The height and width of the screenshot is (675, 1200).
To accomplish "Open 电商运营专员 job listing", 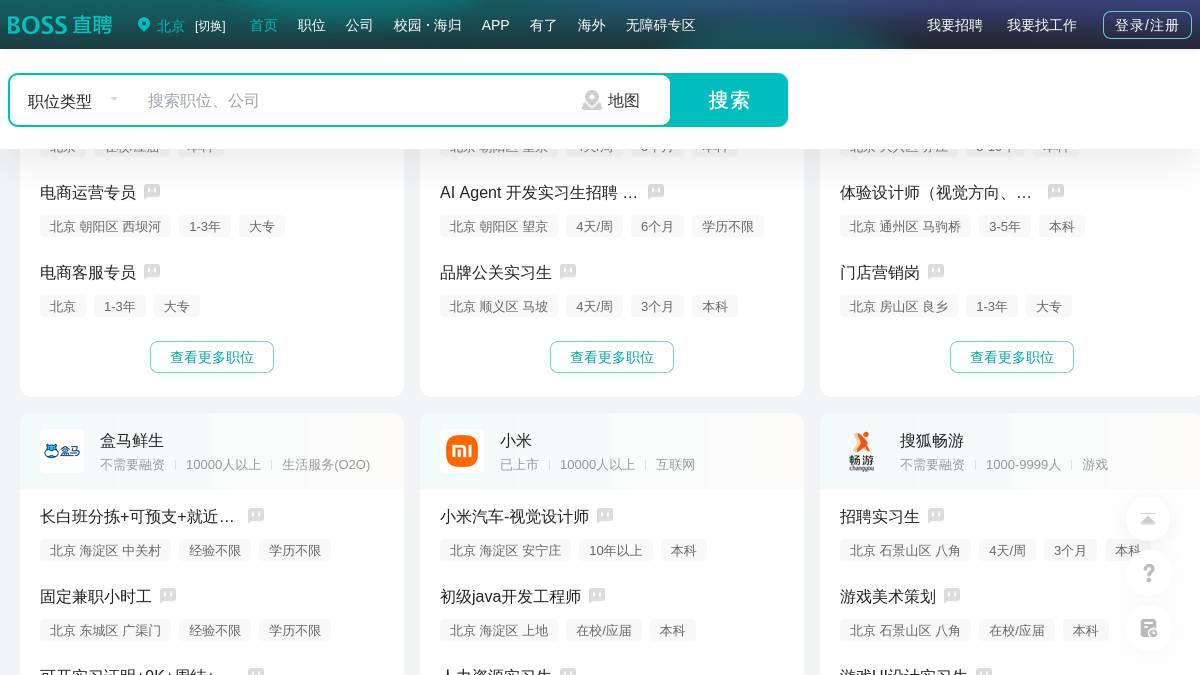I will (88, 192).
